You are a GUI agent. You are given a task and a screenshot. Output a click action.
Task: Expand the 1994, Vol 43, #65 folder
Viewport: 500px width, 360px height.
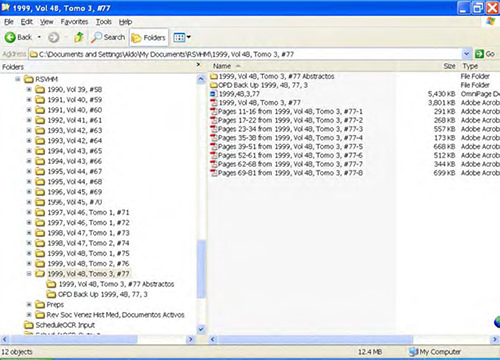click(29, 151)
